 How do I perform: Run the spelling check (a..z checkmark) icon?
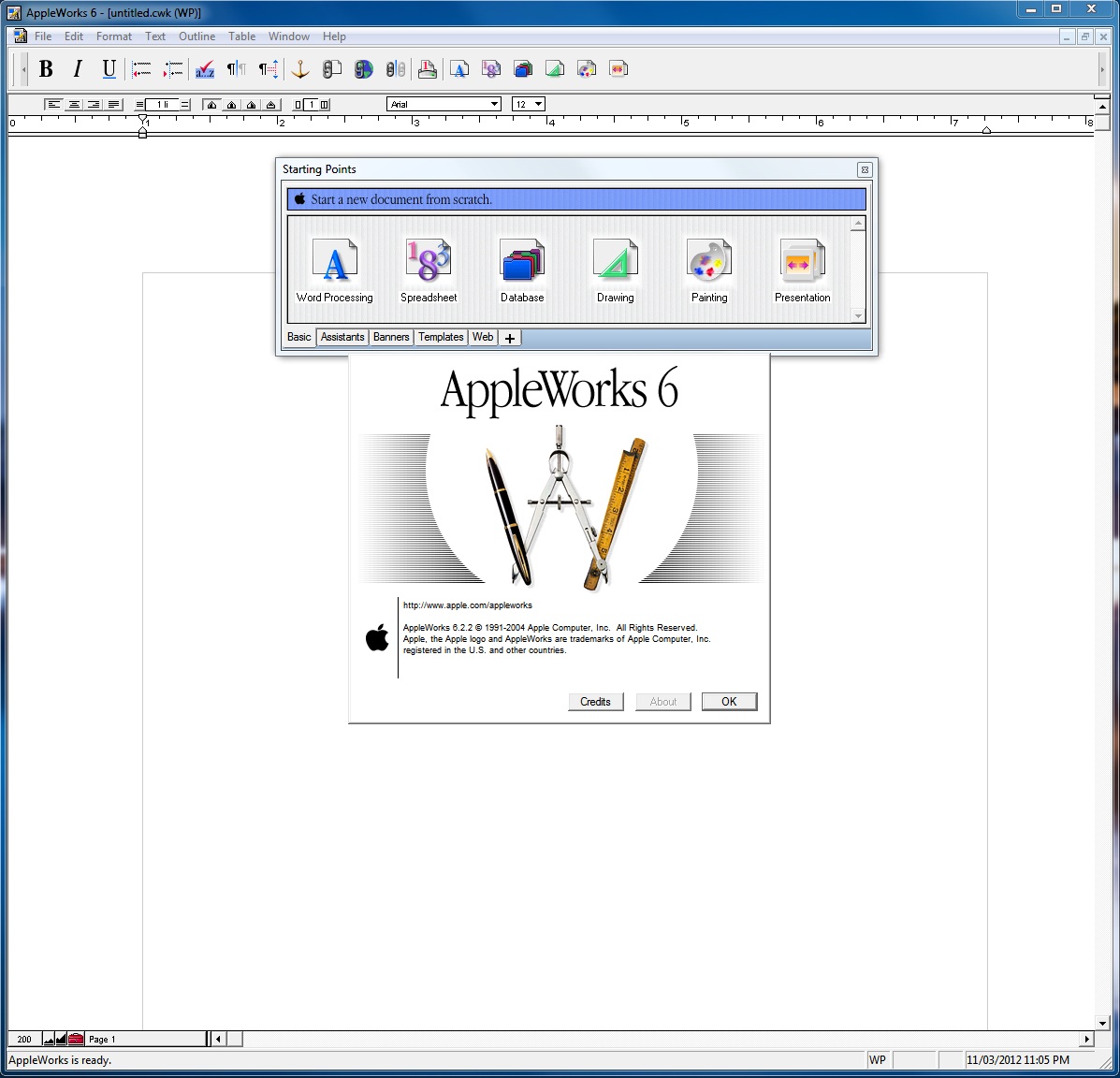[x=204, y=68]
